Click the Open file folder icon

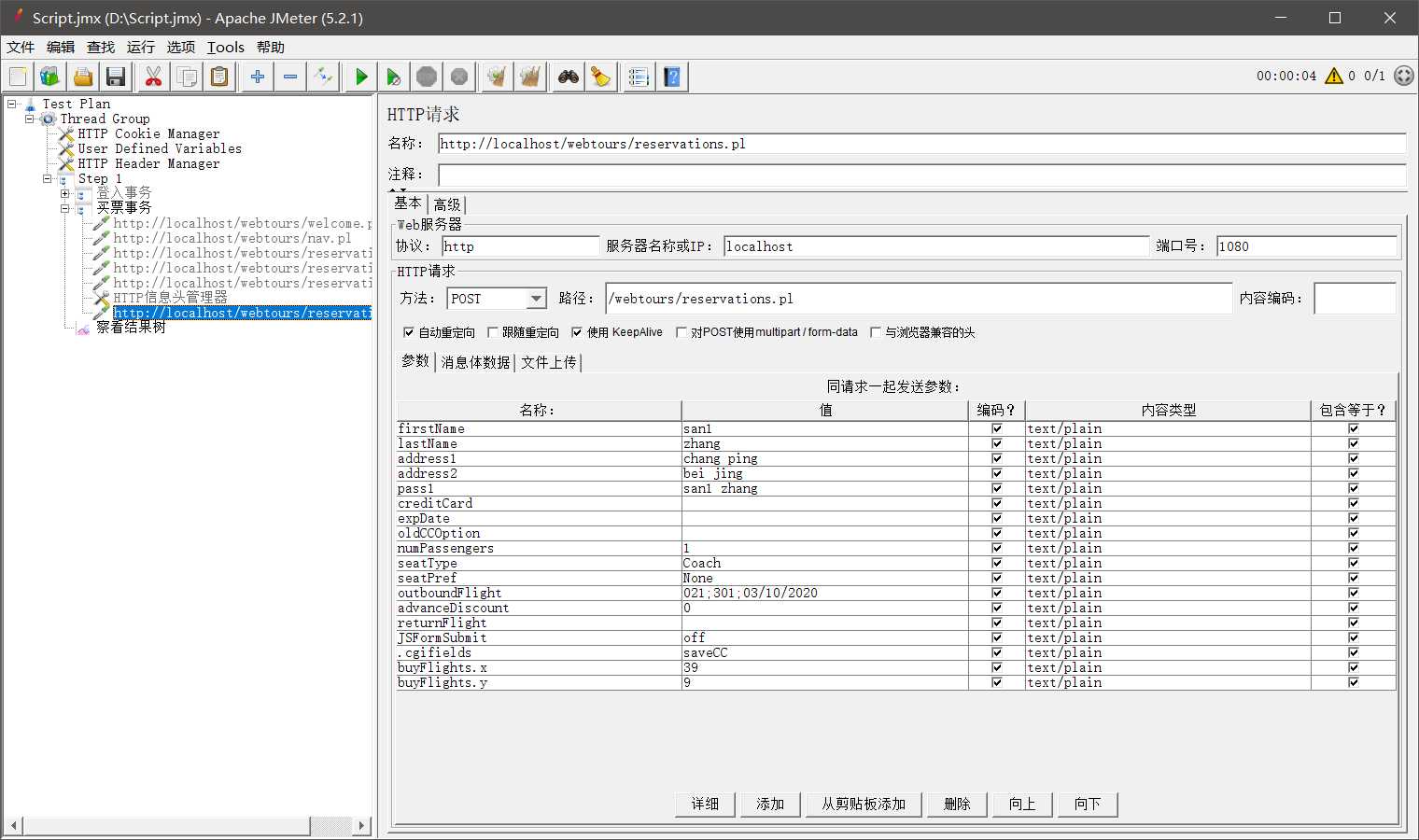pos(83,77)
